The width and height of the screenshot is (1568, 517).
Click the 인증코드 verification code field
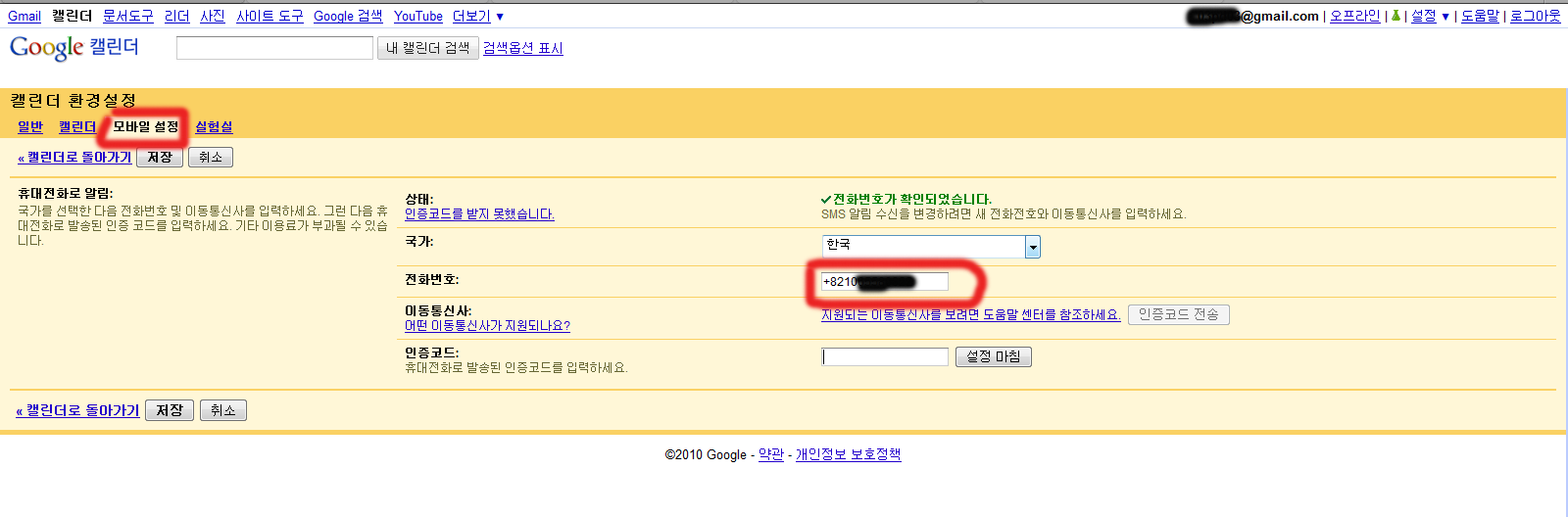885,357
